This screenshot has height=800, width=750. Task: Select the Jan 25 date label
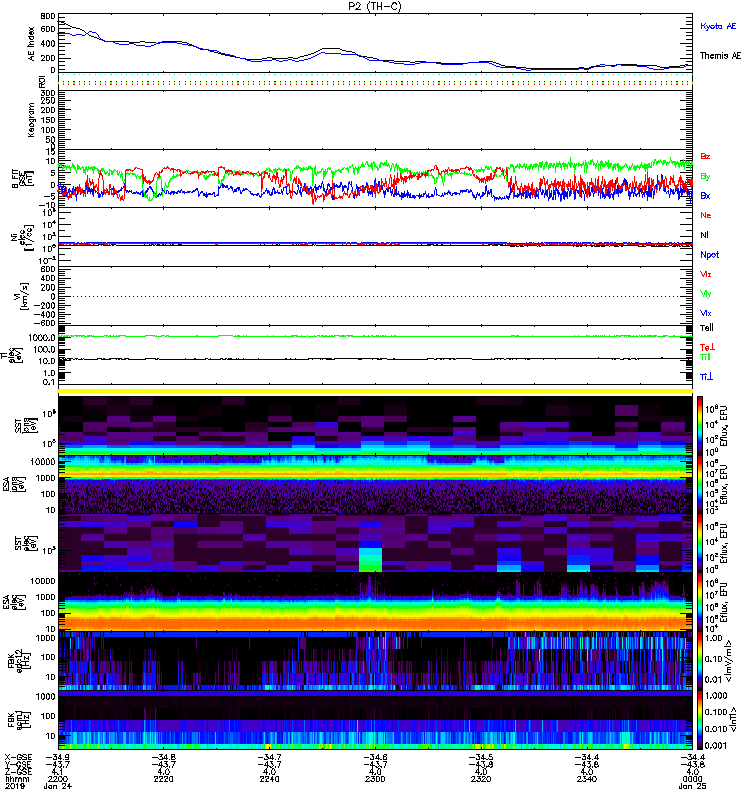click(x=693, y=786)
